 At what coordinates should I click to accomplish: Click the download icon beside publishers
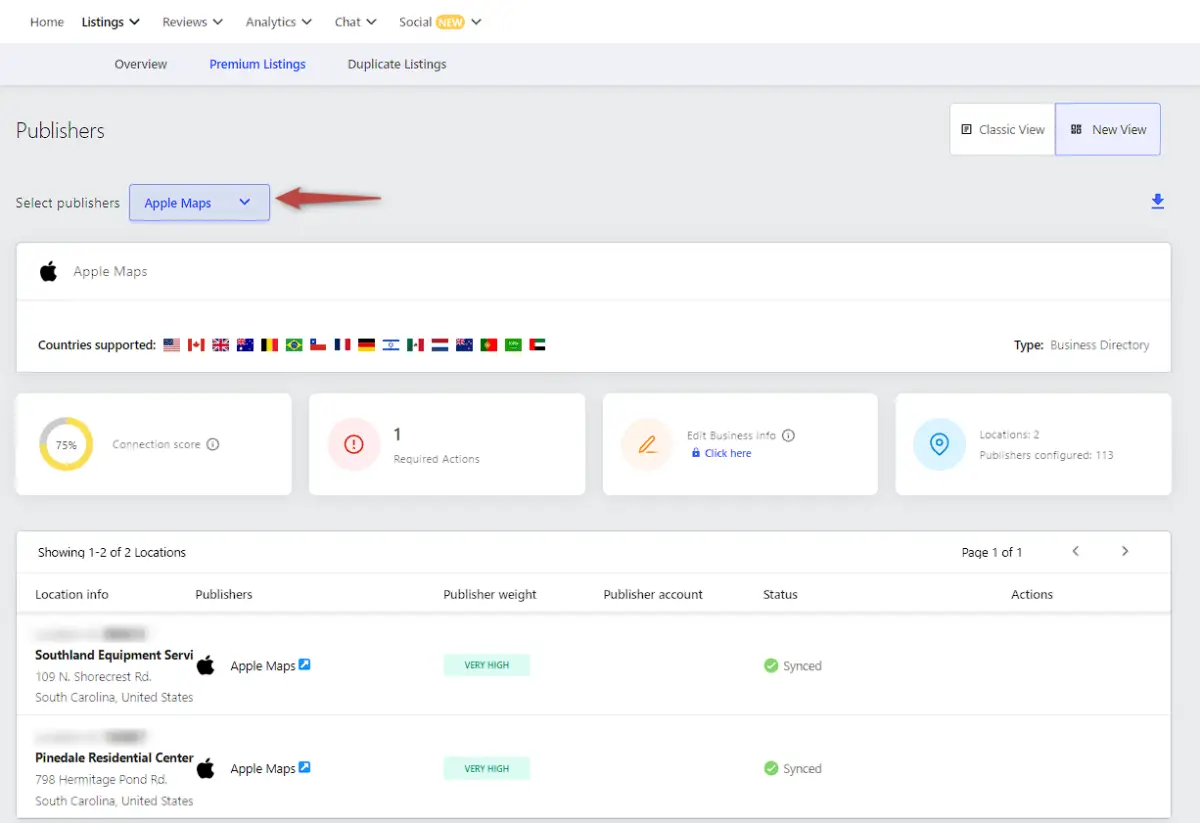pyautogui.click(x=1157, y=202)
